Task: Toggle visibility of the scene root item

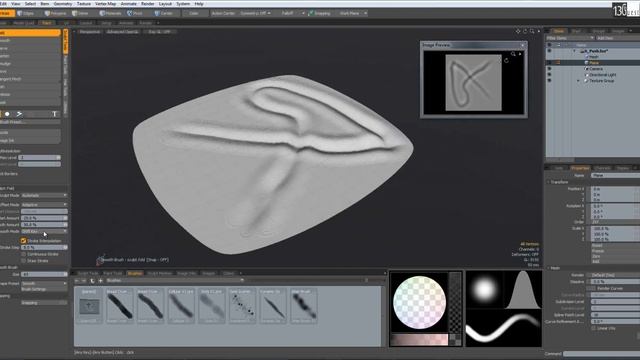Action: coord(549,51)
